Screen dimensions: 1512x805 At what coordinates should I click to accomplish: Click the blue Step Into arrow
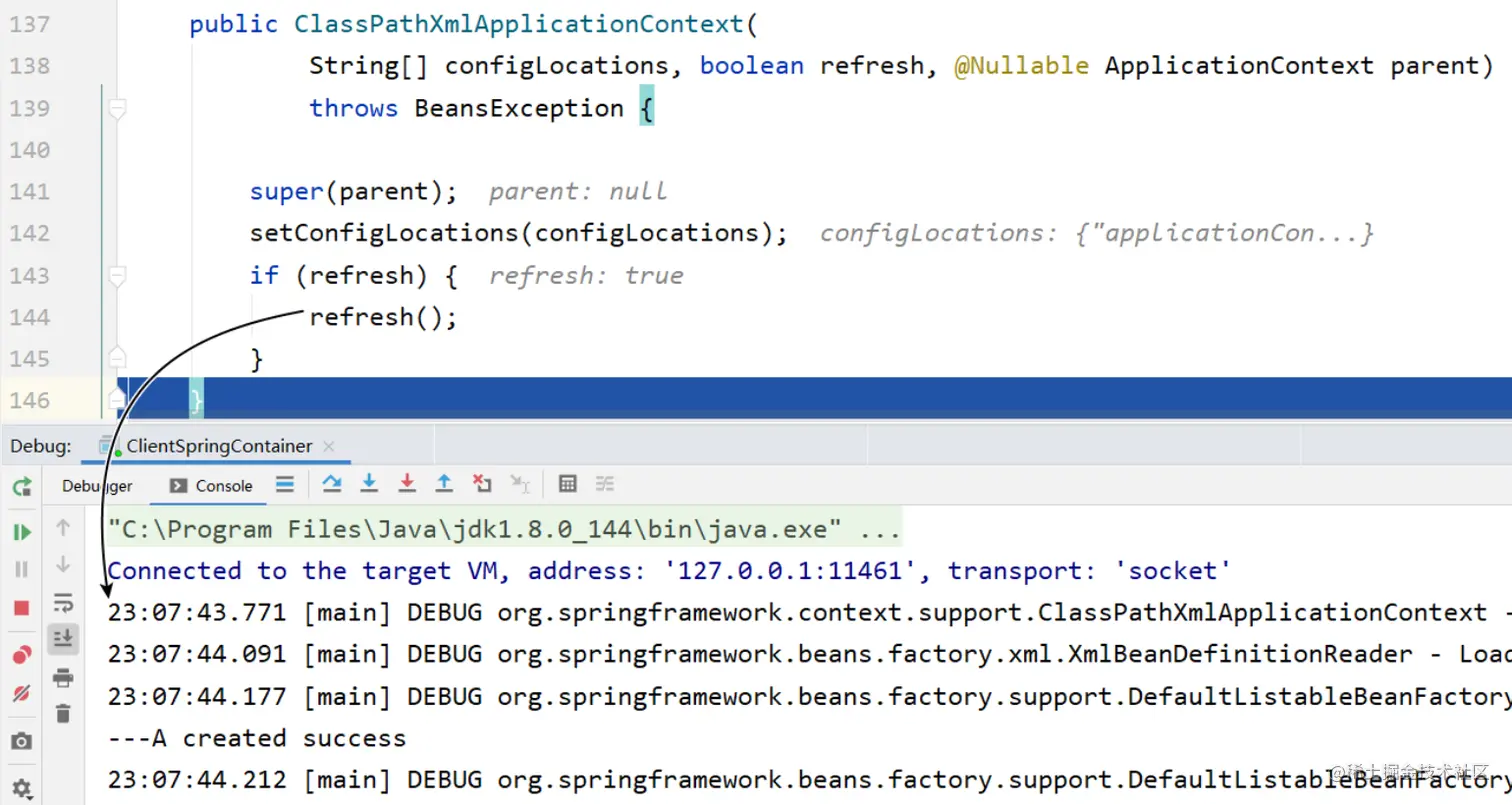[369, 485]
